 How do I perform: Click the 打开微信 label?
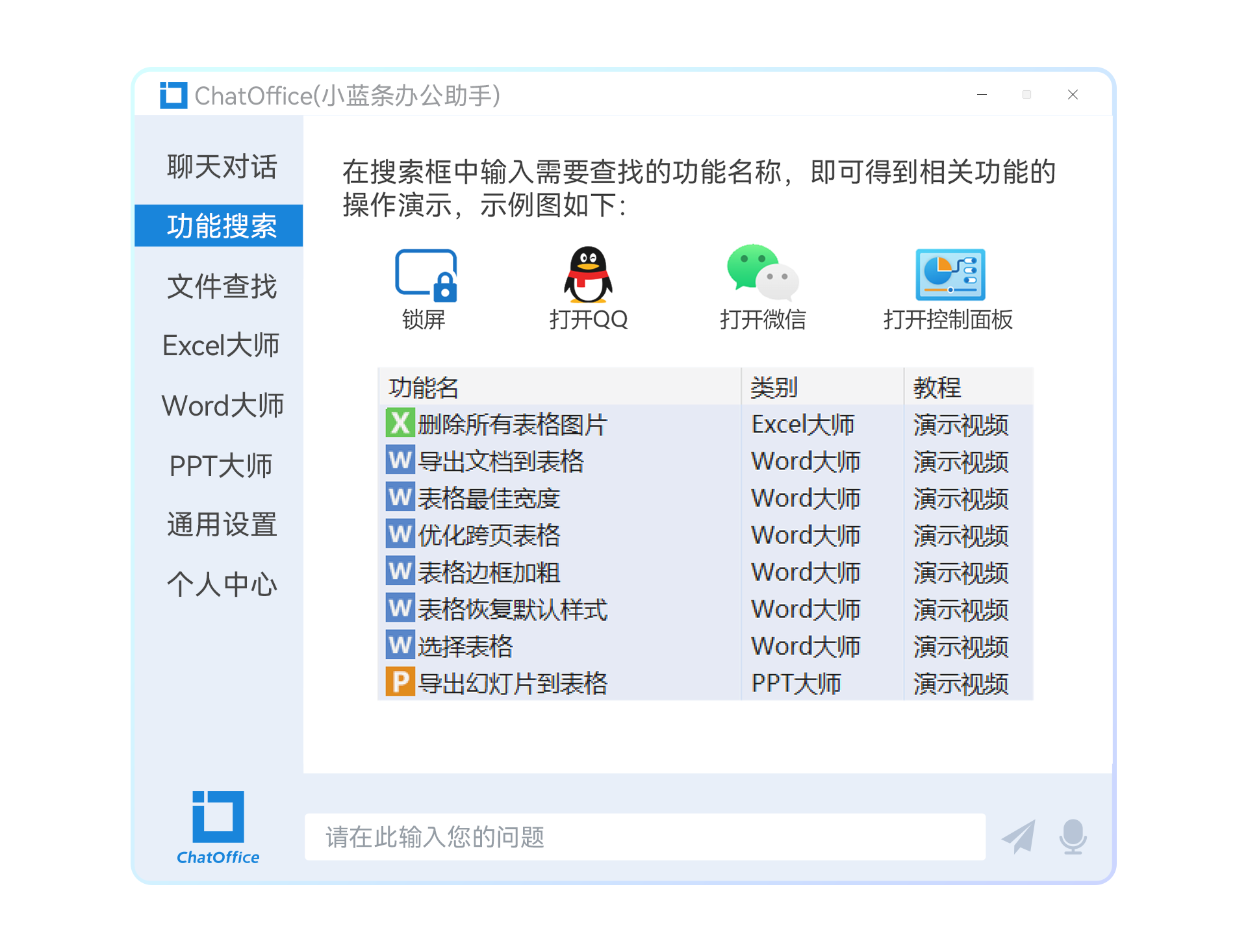(763, 319)
